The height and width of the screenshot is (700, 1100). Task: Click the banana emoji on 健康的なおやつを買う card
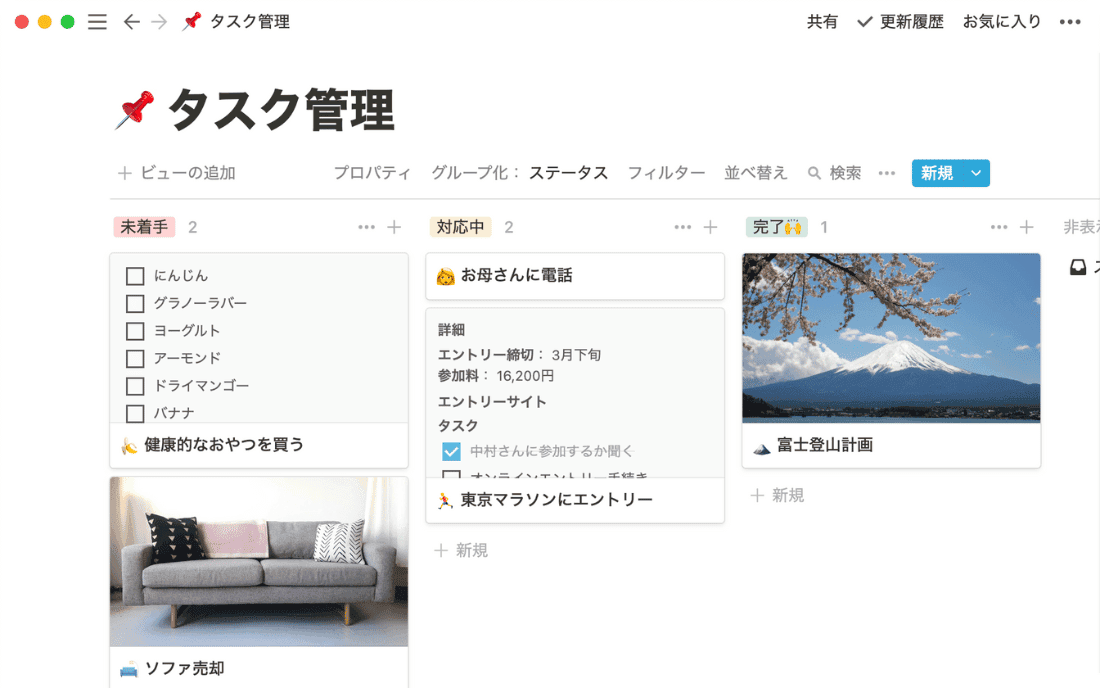129,445
